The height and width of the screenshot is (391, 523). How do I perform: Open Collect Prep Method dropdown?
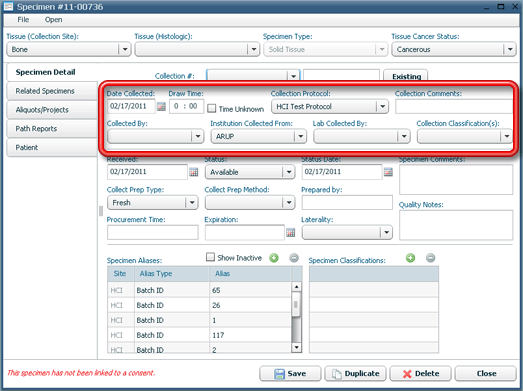(289, 203)
